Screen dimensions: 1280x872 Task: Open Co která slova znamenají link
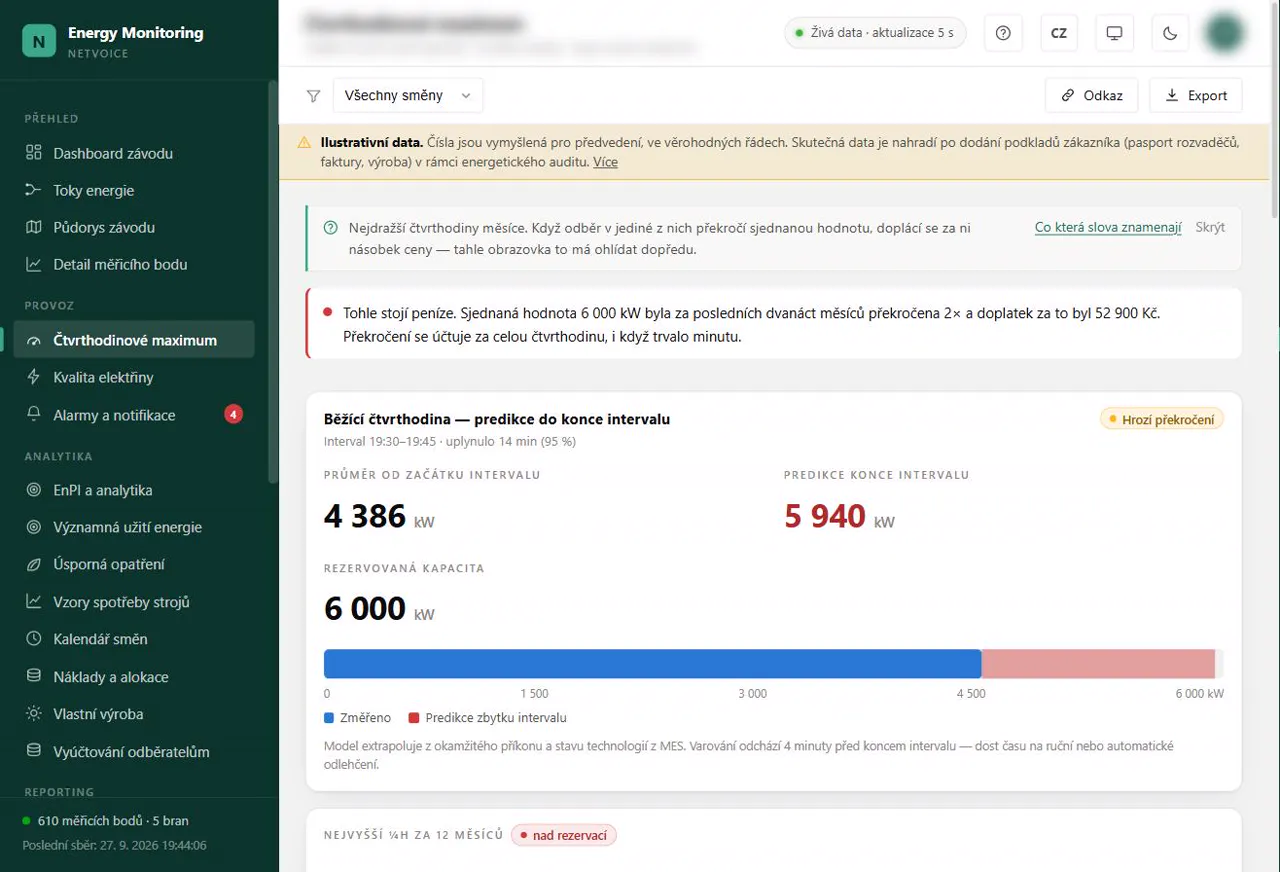point(1108,228)
